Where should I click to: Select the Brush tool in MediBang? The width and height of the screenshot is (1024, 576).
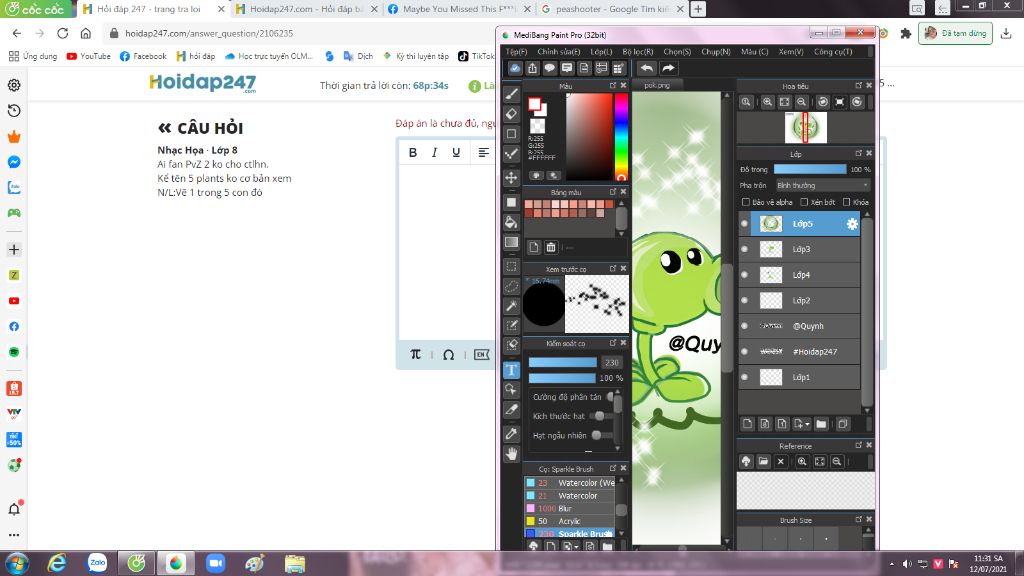pyautogui.click(x=512, y=94)
